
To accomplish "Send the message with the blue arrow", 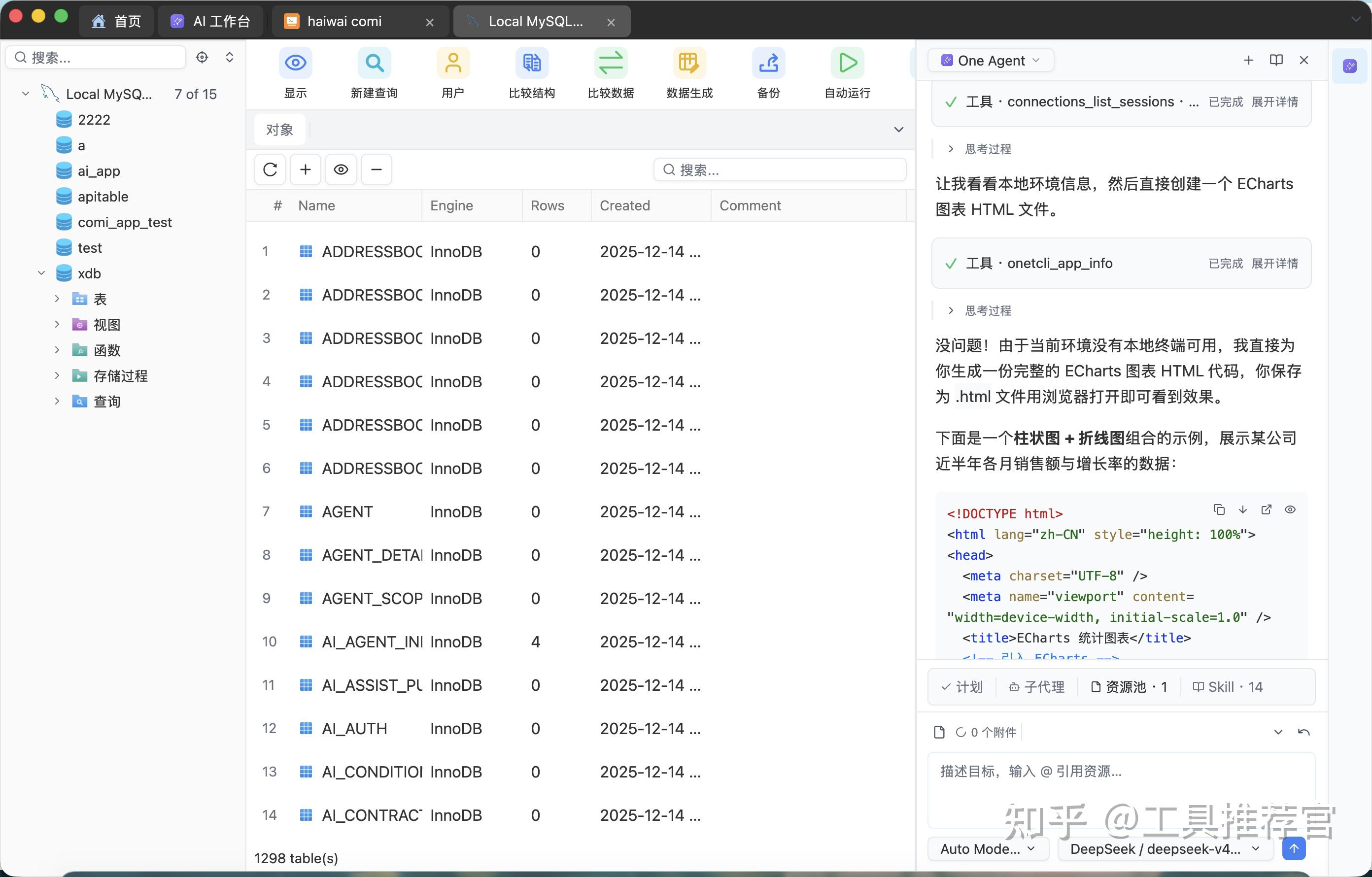I will coord(1294,848).
